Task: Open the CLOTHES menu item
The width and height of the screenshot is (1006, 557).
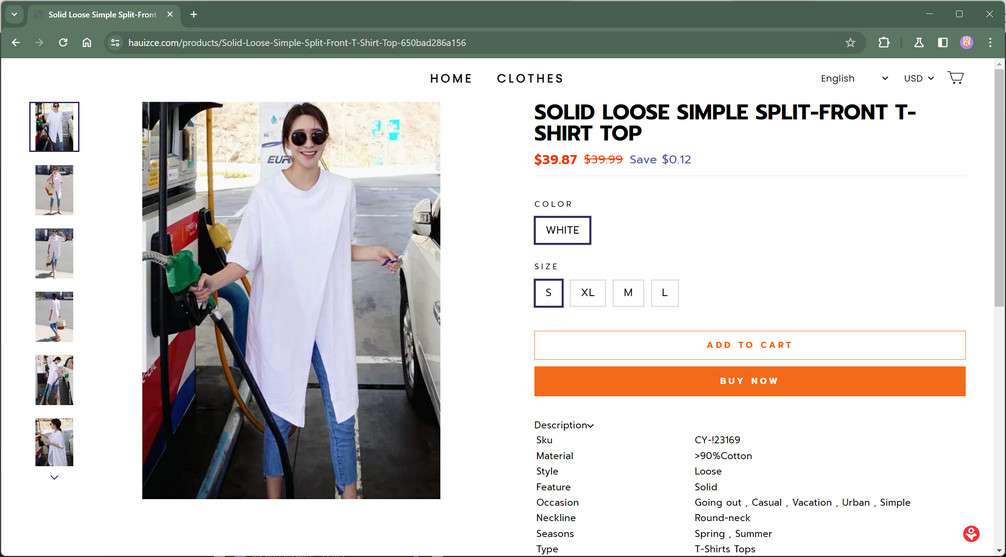Action: (530, 78)
